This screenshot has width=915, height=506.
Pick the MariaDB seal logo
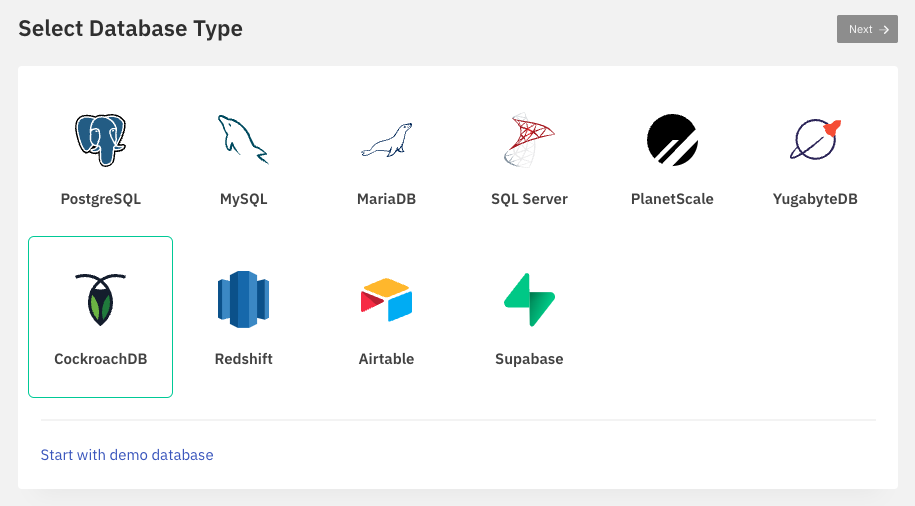pos(386,140)
